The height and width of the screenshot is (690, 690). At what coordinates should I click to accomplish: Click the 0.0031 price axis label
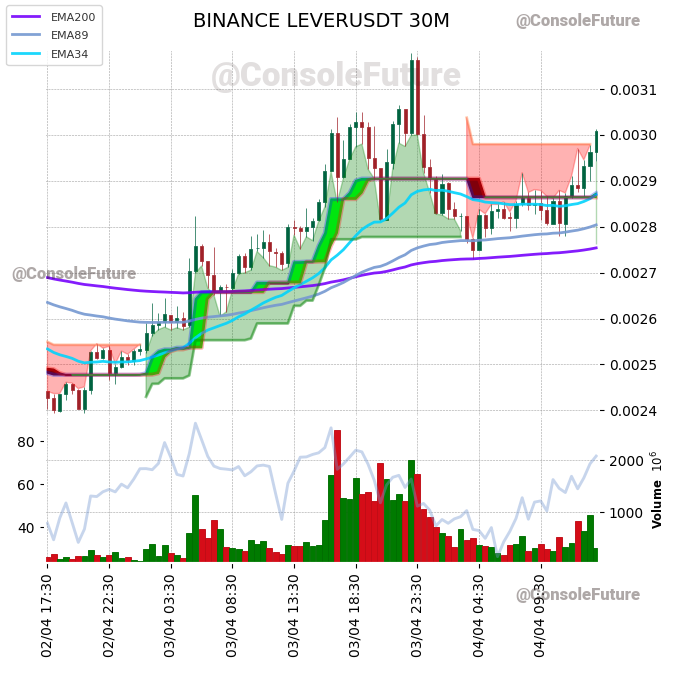(633, 90)
